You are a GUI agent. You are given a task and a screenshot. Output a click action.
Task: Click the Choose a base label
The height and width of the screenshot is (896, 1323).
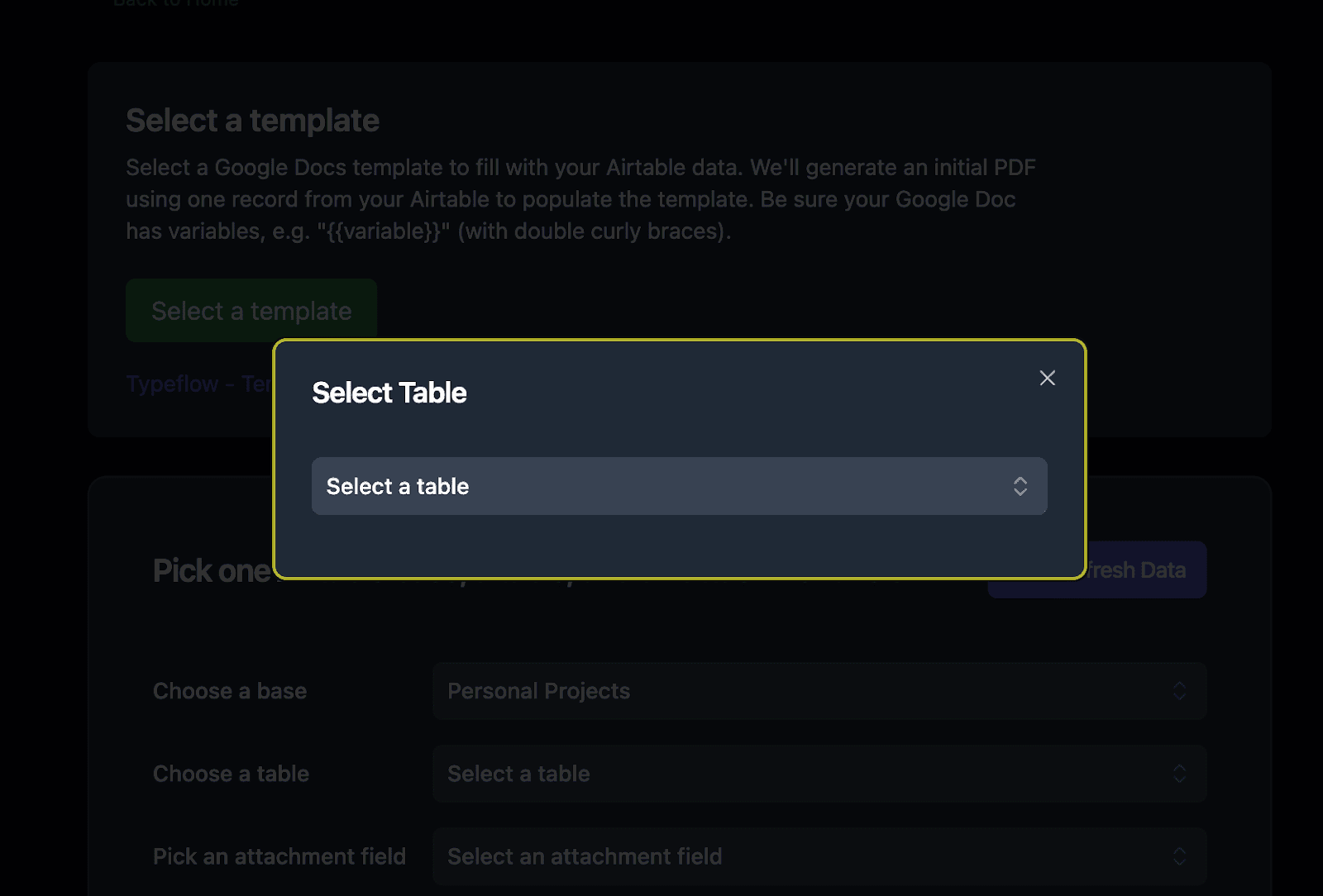click(230, 691)
